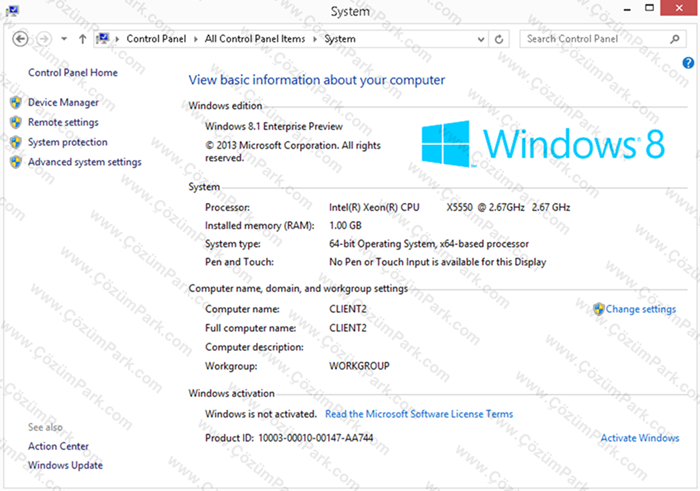700x491 pixels.
Task: Select All Control Panel Items breadcrumb
Action: [255, 39]
